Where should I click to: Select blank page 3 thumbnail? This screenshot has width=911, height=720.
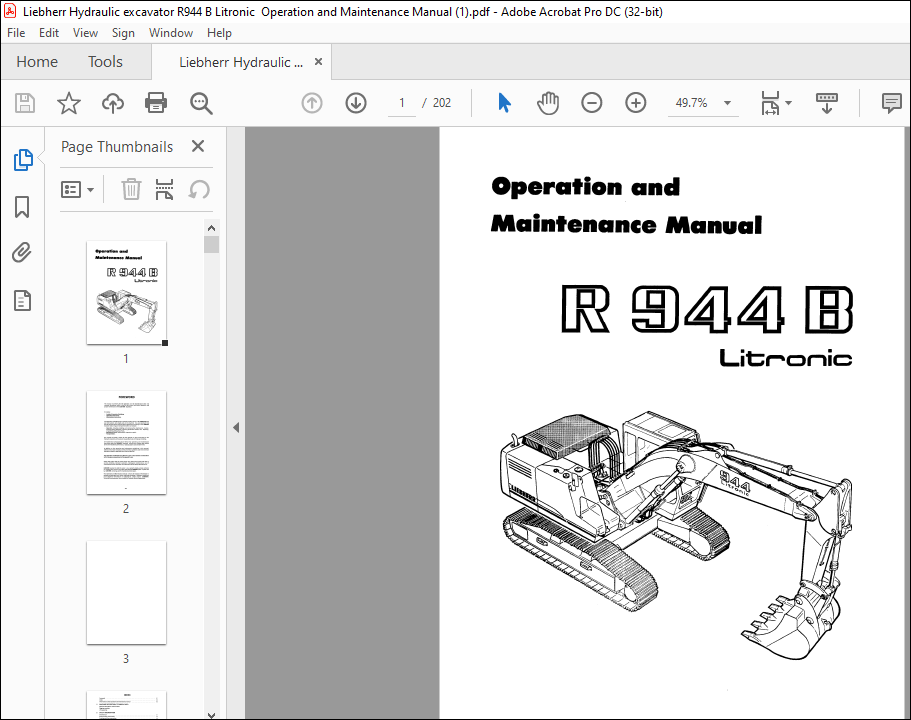point(127,593)
